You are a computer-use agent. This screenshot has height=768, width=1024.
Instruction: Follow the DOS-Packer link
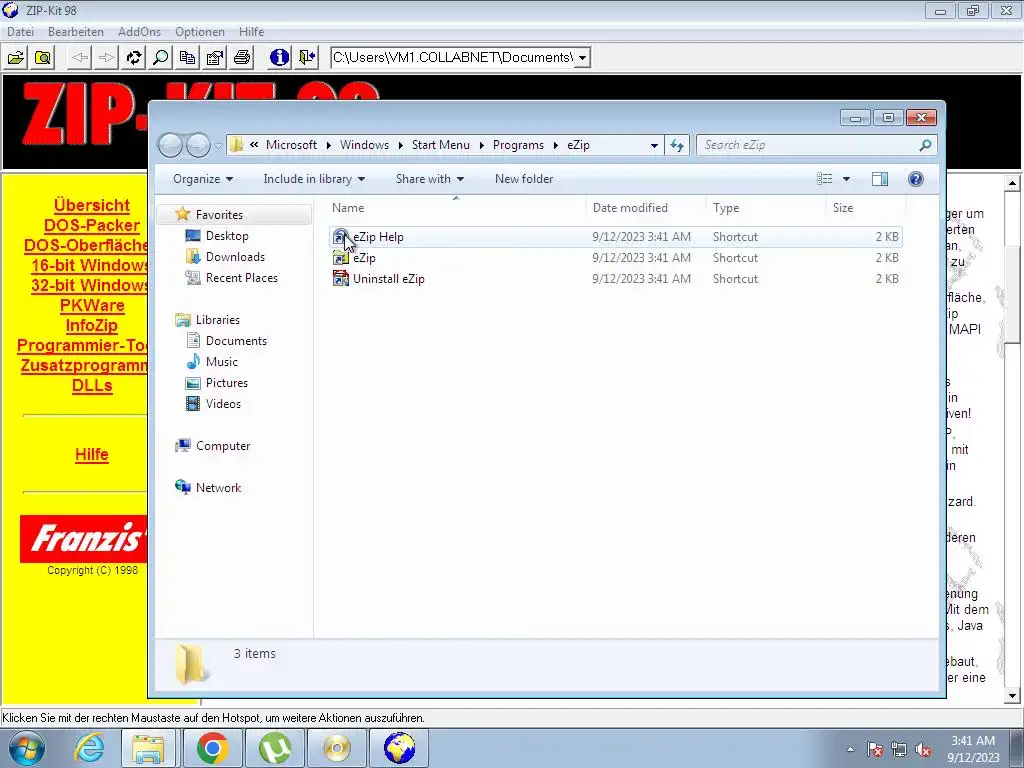[x=91, y=225]
